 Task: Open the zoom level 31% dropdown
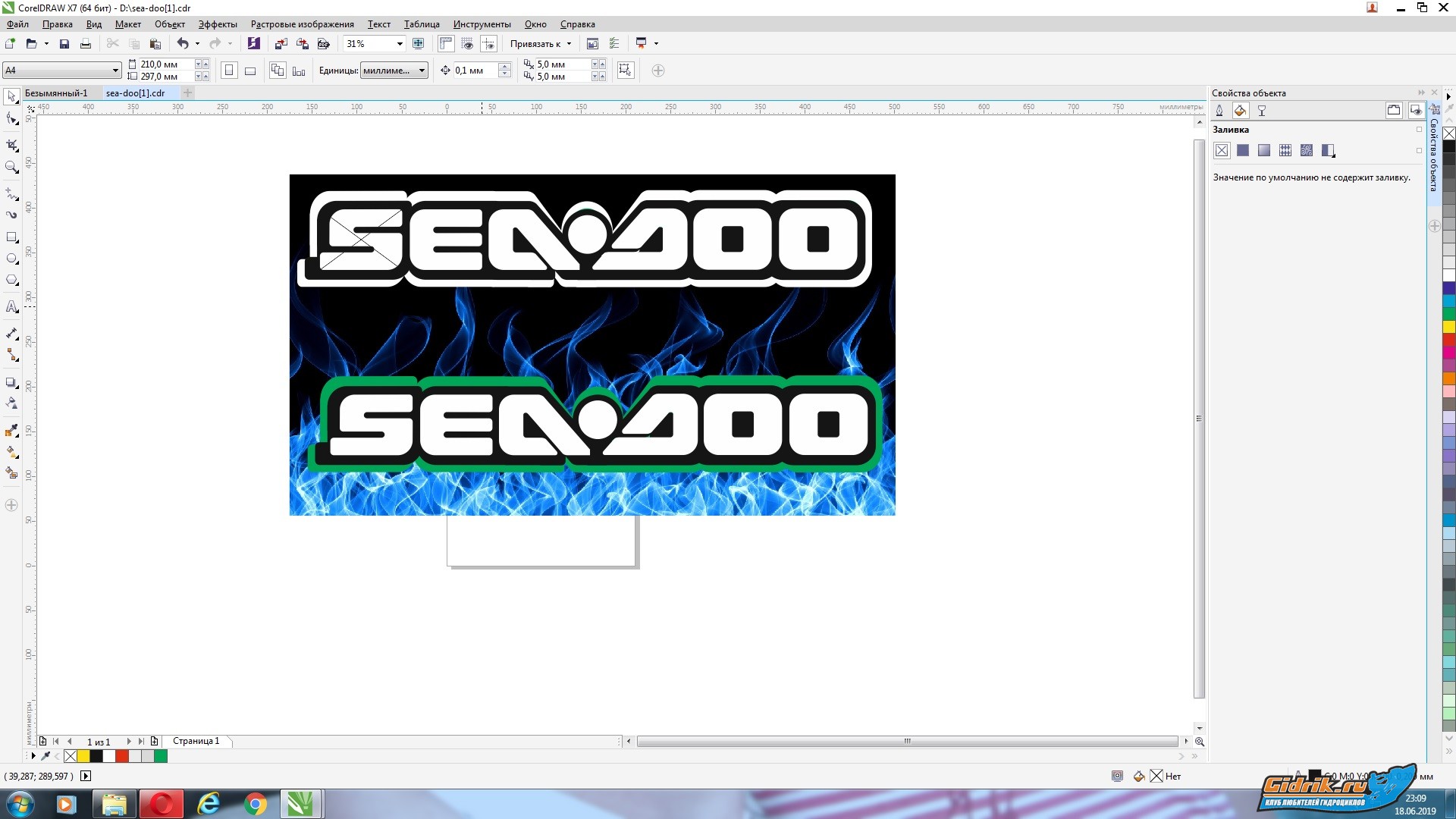tap(400, 44)
